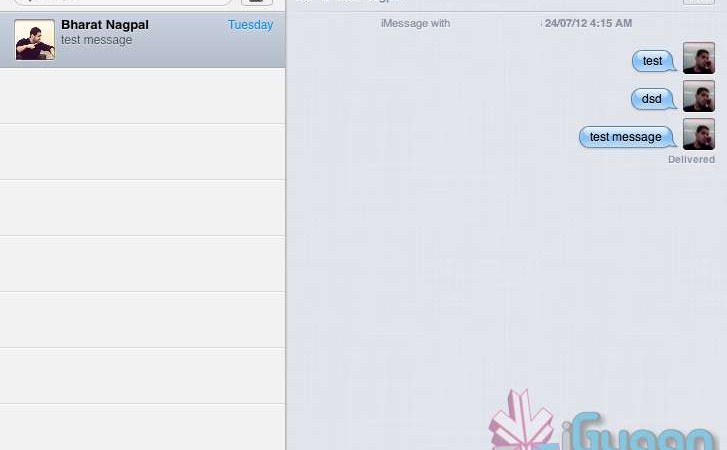The height and width of the screenshot is (450, 727).
Task: Focus the search field above conversations
Action: (120, 2)
